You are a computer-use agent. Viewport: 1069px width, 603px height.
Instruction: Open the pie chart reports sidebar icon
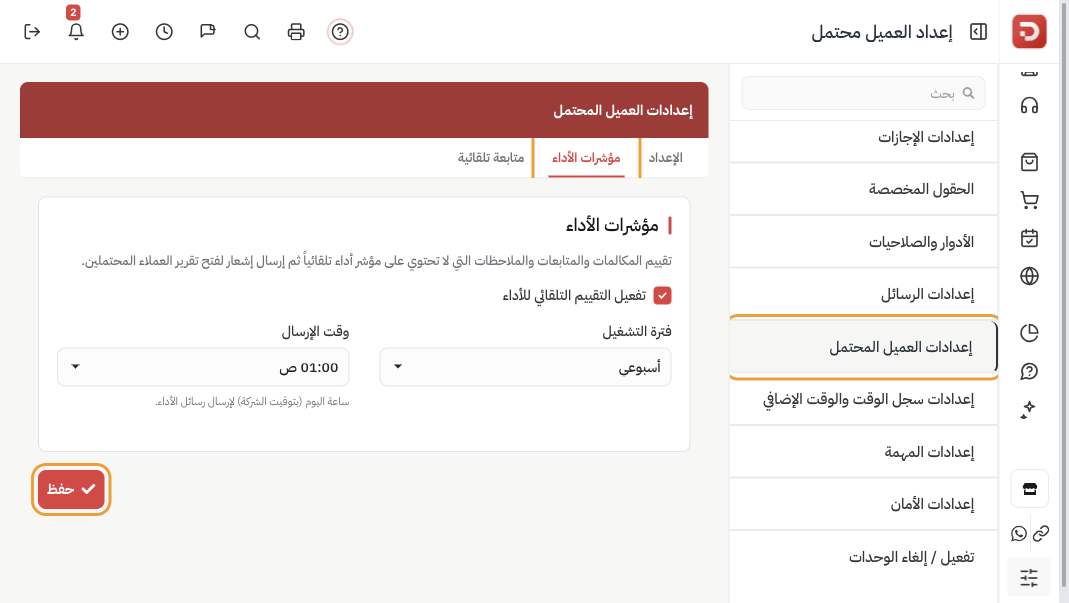(1029, 333)
